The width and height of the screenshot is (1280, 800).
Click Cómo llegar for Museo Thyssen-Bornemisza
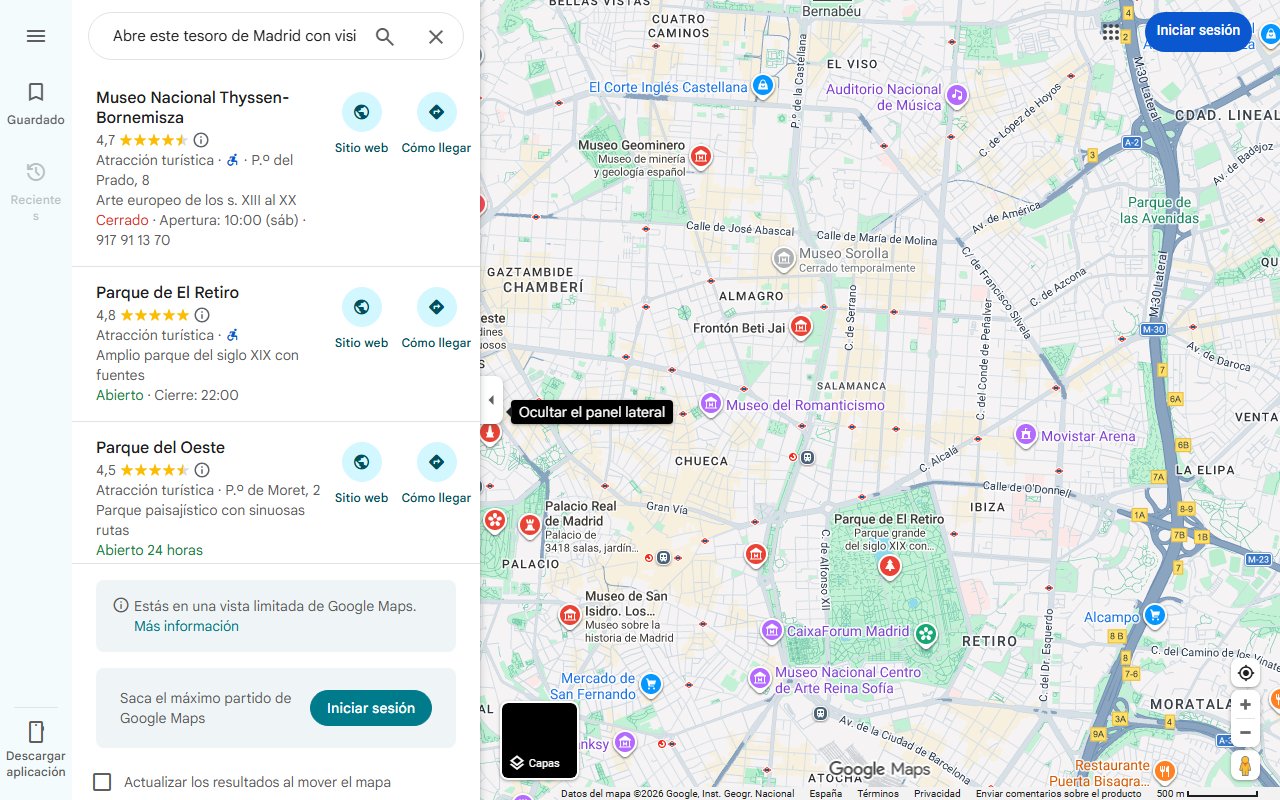pyautogui.click(x=436, y=112)
